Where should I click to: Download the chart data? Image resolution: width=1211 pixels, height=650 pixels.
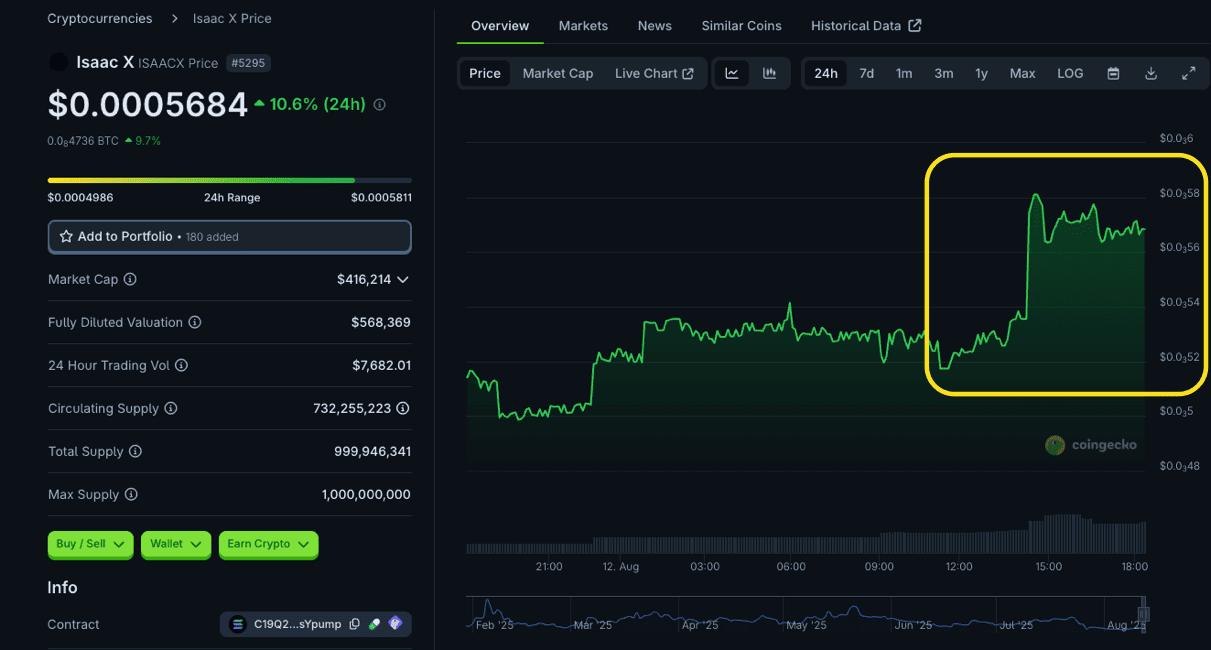[1151, 73]
